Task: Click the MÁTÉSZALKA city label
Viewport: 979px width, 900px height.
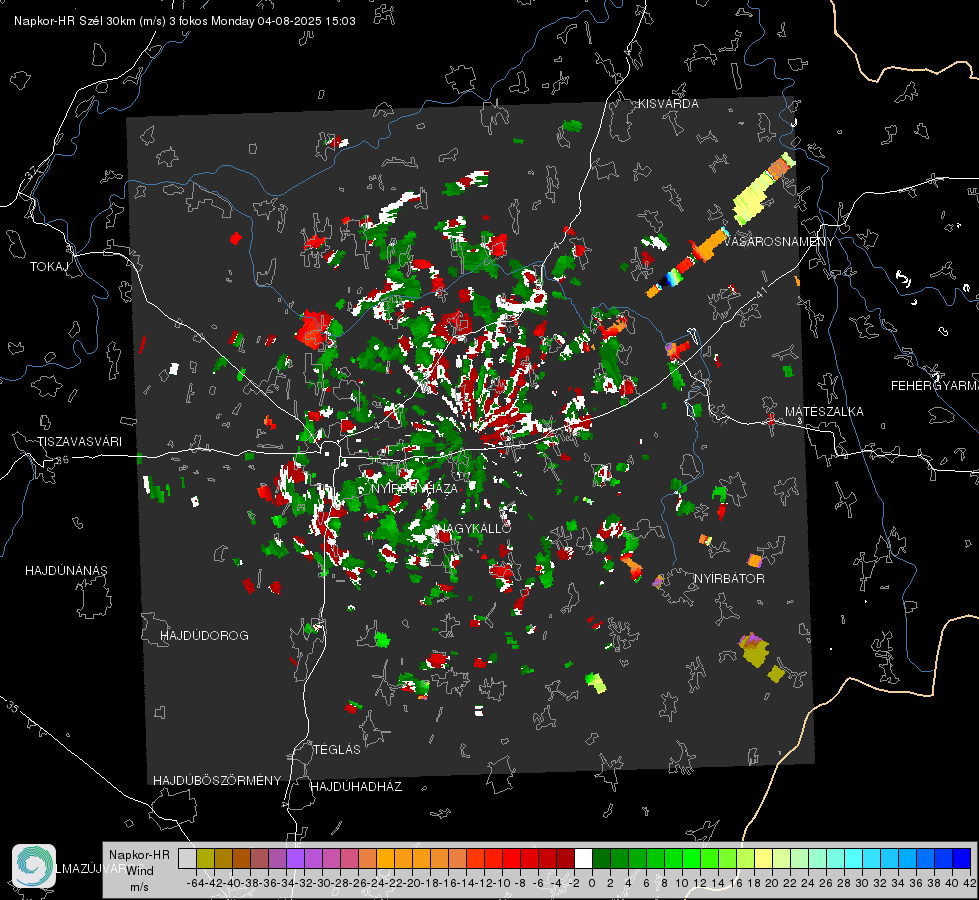Action: (x=824, y=412)
